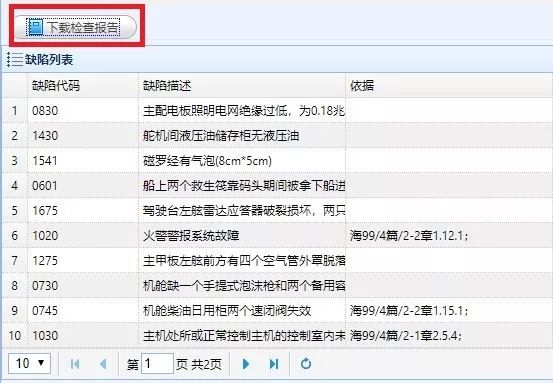Image resolution: width=553 pixels, height=383 pixels.
Task: Click the page number input field
Action: click(x=157, y=363)
